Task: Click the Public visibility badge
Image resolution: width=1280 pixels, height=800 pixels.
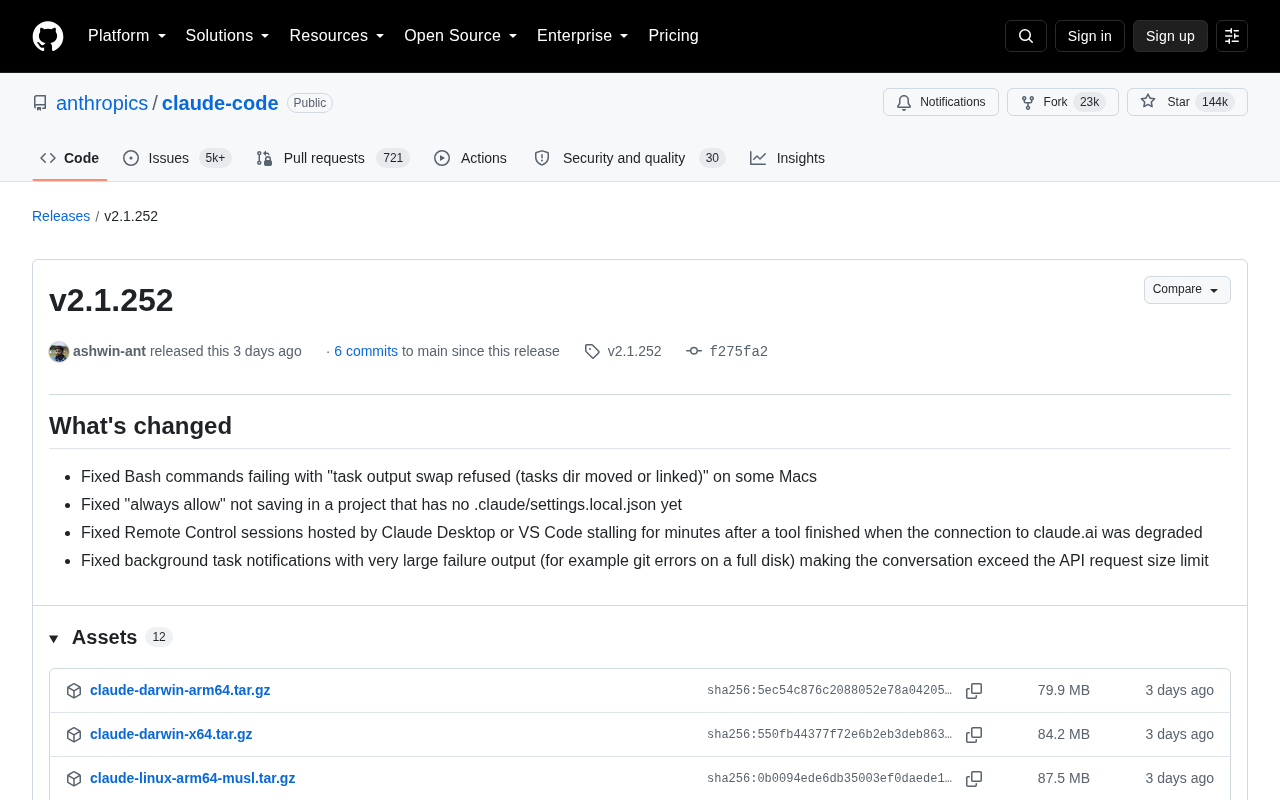Action: 310,103
